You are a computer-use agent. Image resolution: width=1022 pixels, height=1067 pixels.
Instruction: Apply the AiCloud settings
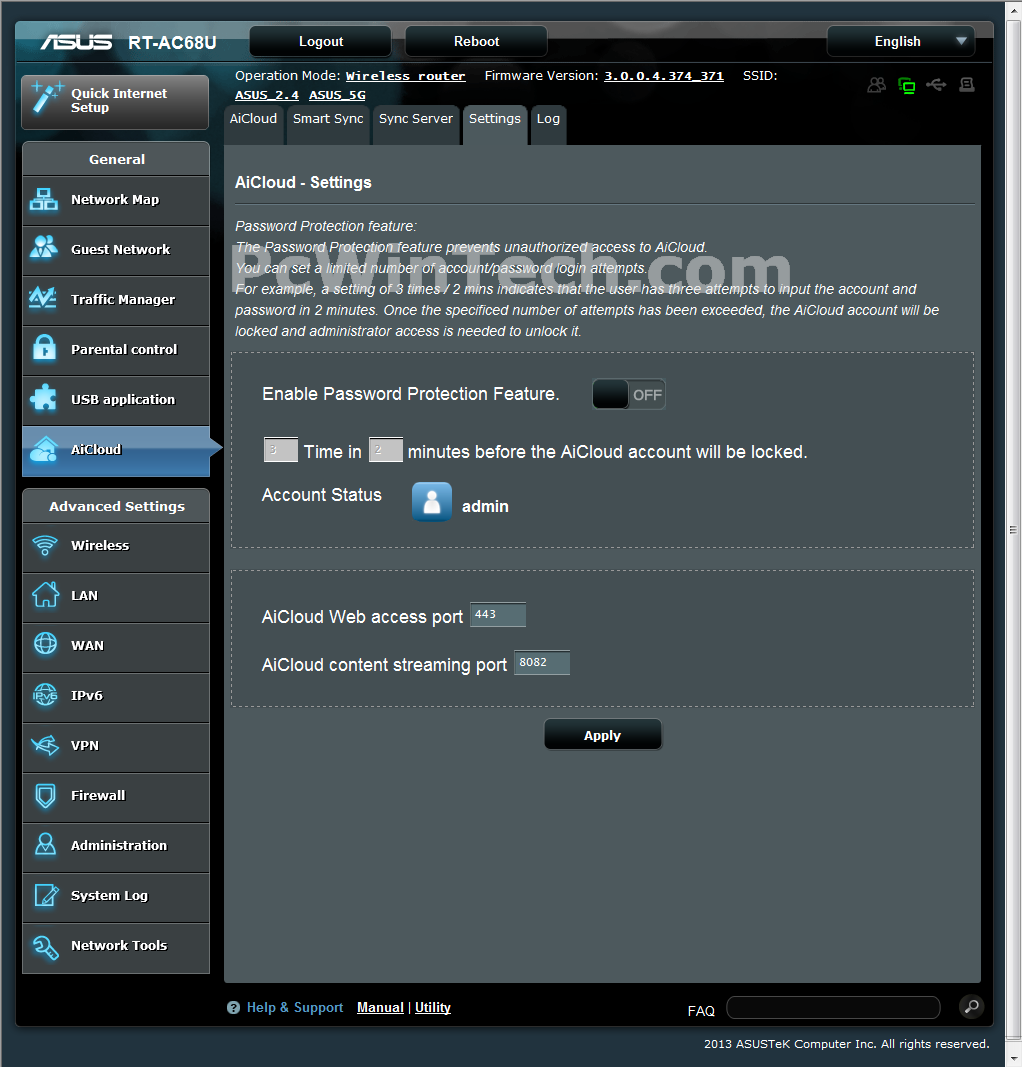[602, 735]
